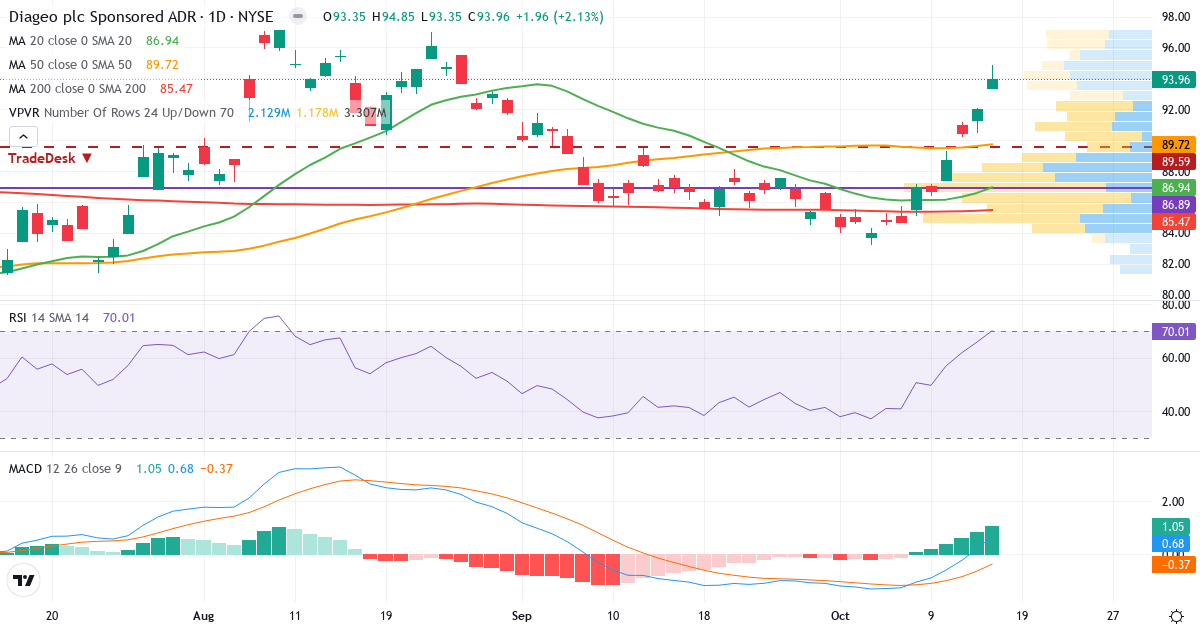Click the Sep label on time axis

pos(520,616)
